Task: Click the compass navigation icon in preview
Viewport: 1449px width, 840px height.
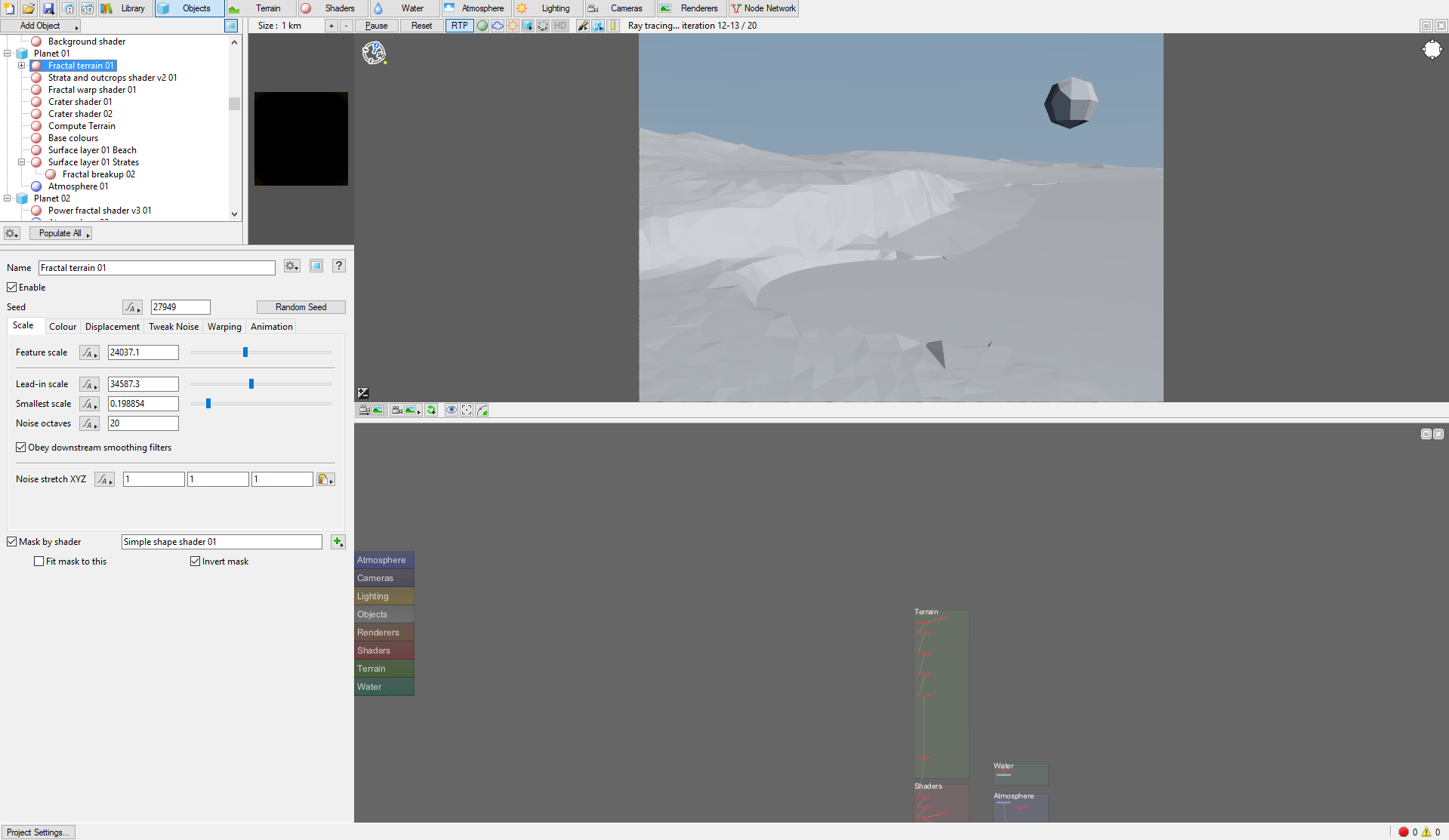Action: 374,52
